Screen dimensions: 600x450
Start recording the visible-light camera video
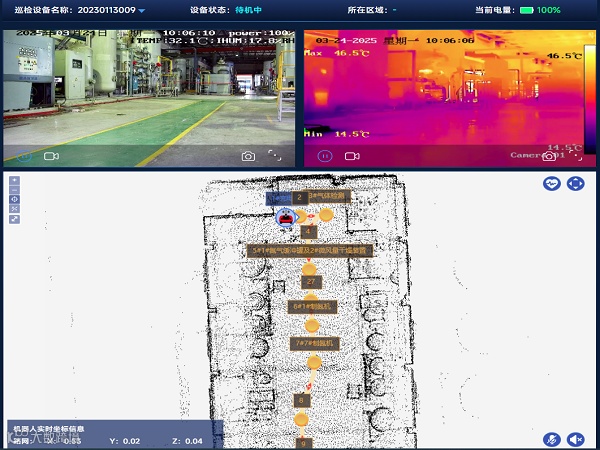[51, 156]
